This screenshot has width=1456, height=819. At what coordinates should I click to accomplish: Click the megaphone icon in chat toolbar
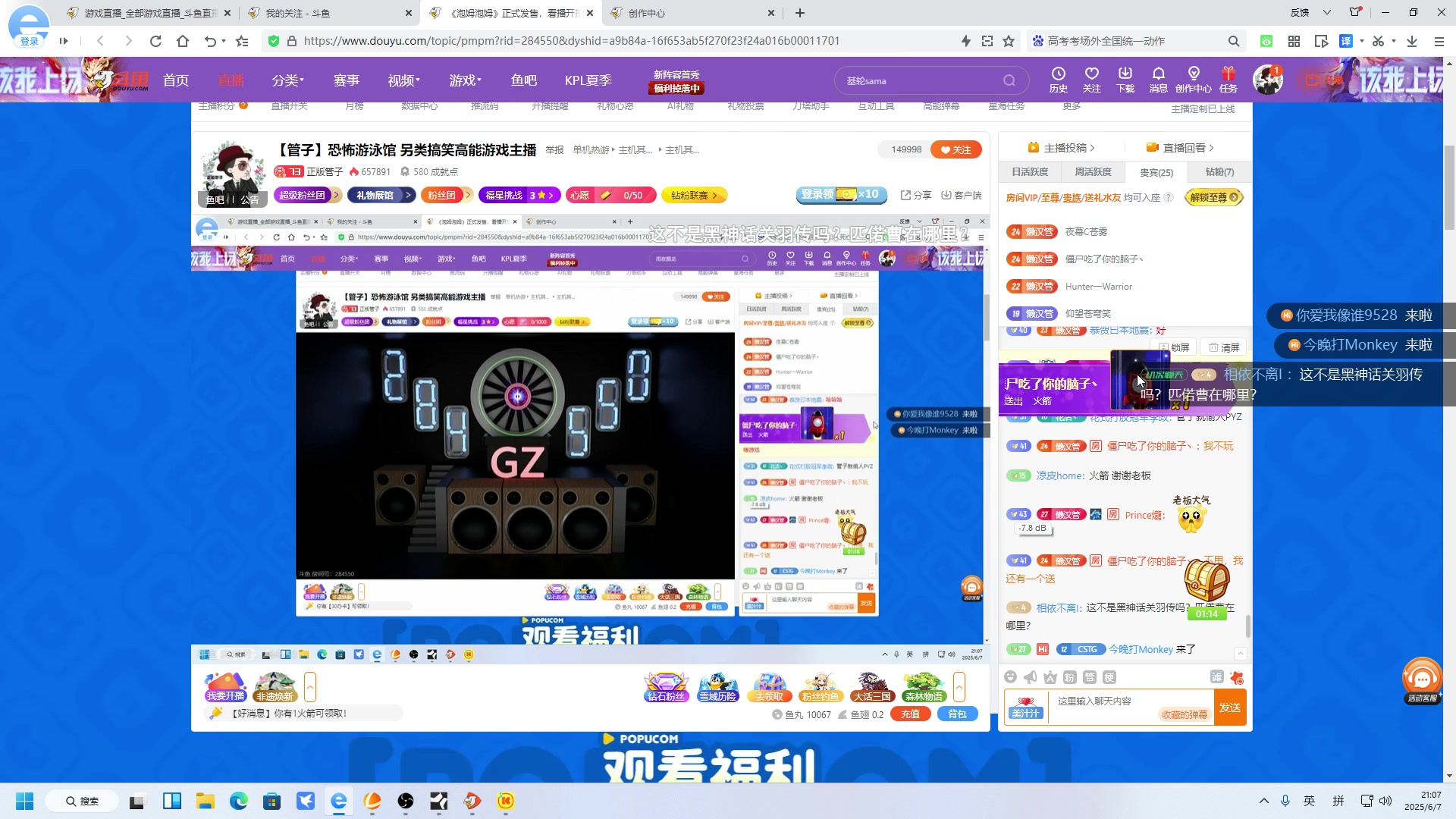click(x=1030, y=677)
